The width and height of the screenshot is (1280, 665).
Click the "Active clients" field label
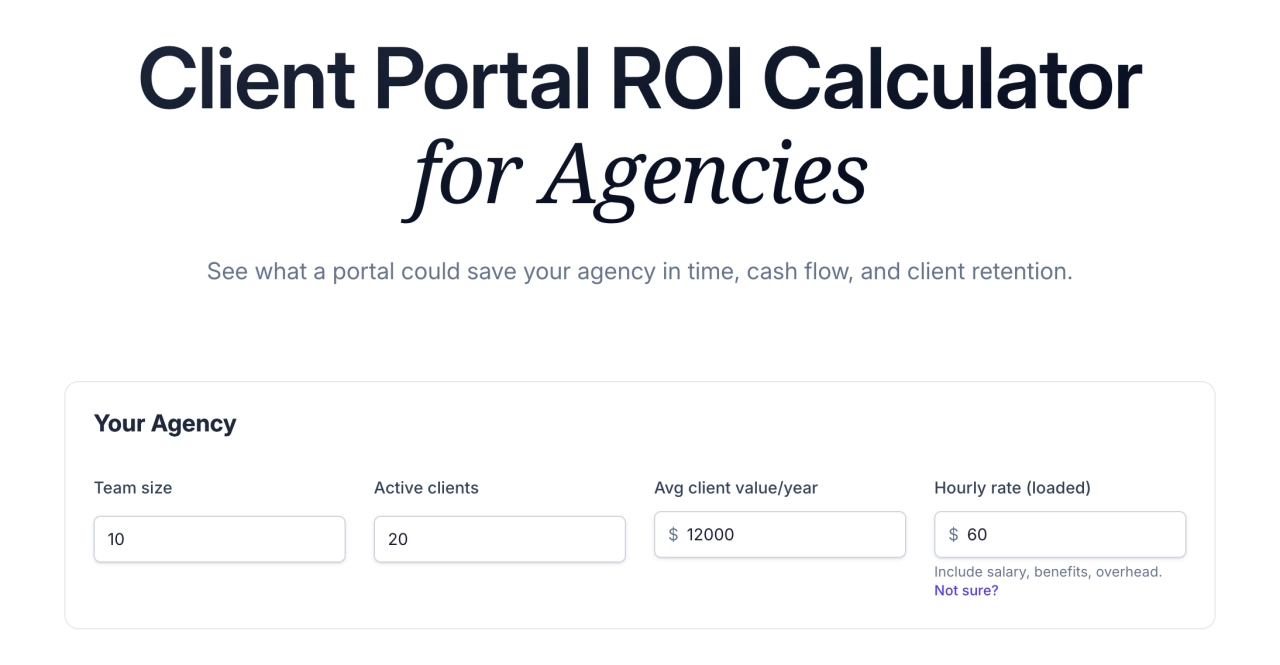426,488
